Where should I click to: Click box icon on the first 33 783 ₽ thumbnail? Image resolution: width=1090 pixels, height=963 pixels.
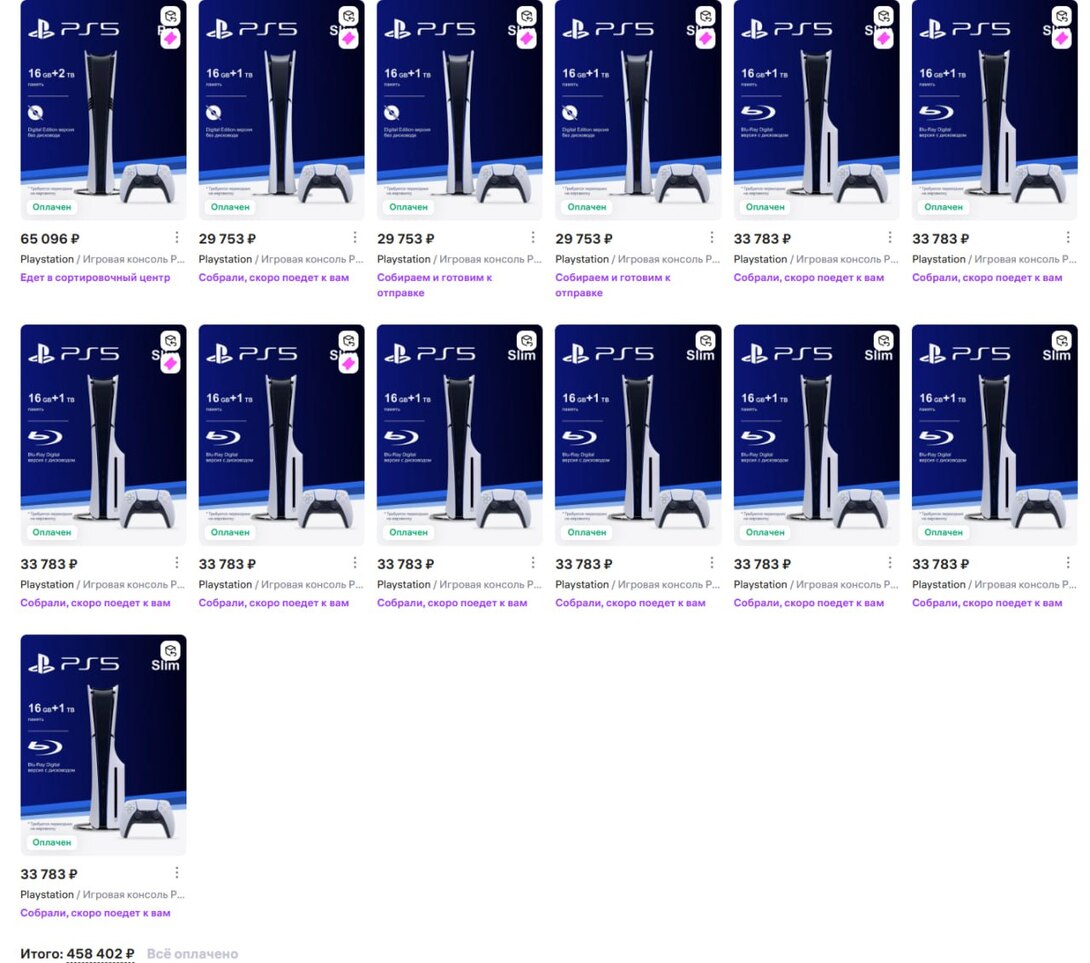tap(884, 16)
